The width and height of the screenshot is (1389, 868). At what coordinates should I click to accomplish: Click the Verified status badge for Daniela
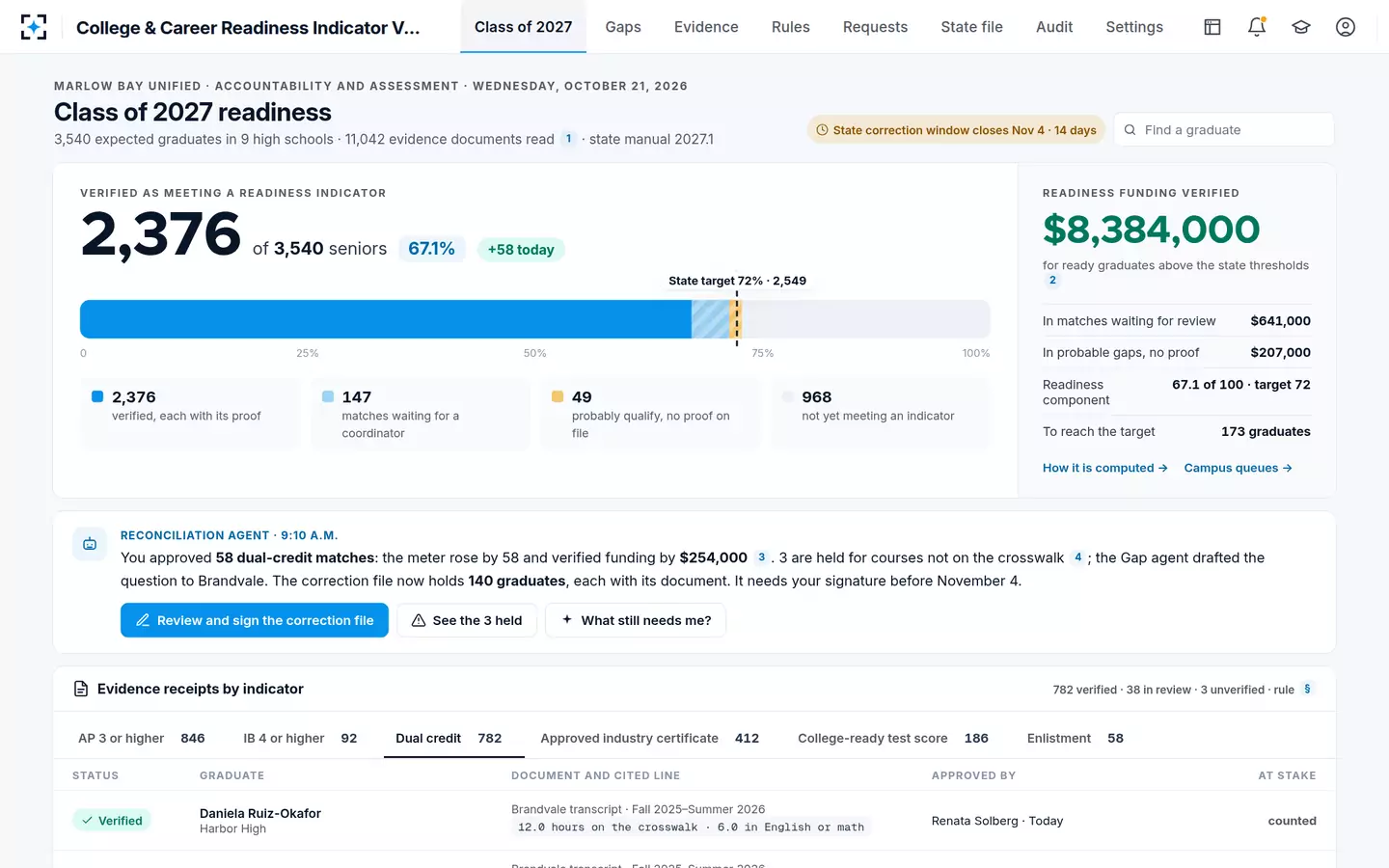pos(112,821)
